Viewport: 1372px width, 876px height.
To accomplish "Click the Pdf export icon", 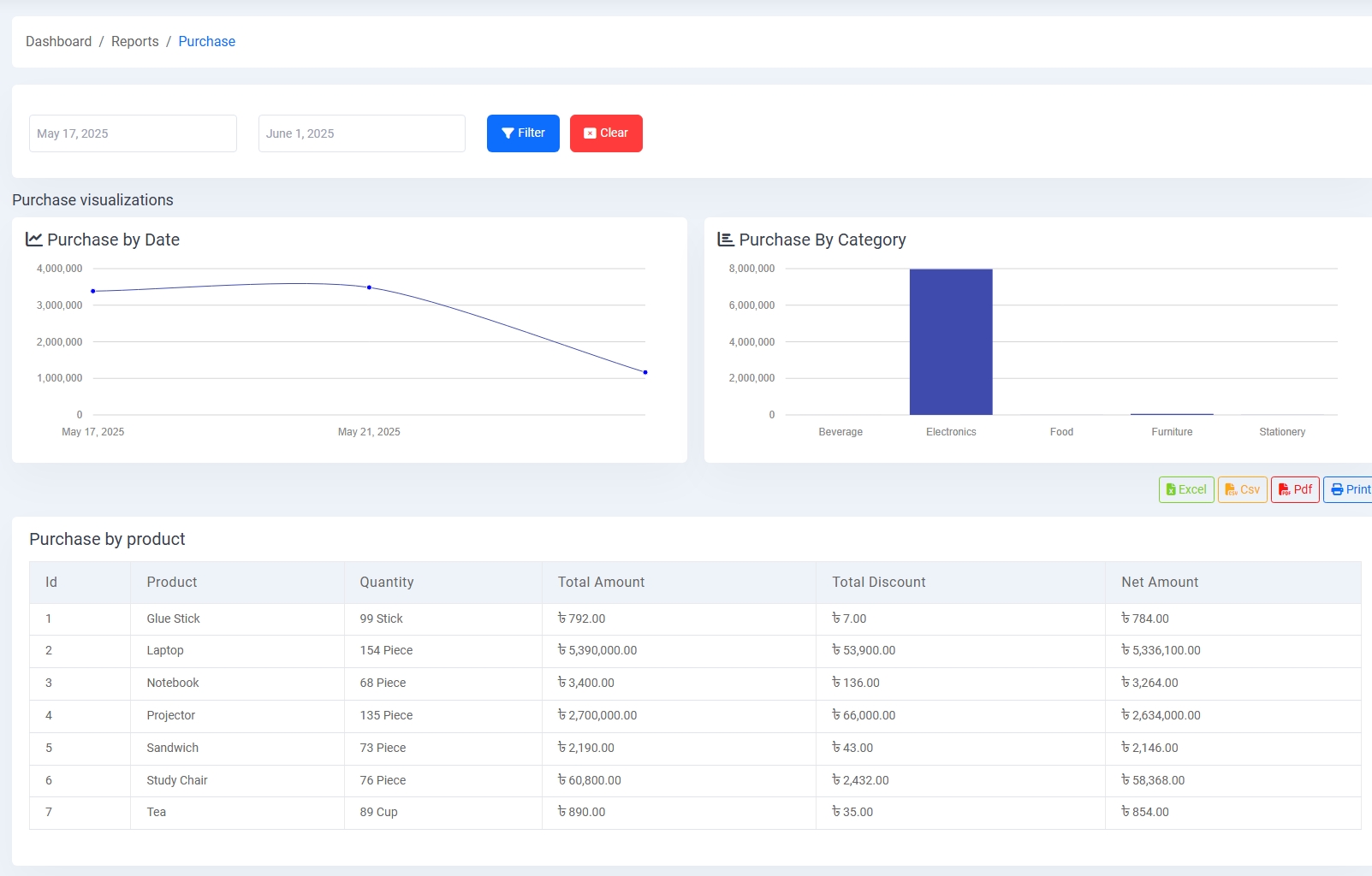I will (1284, 489).
